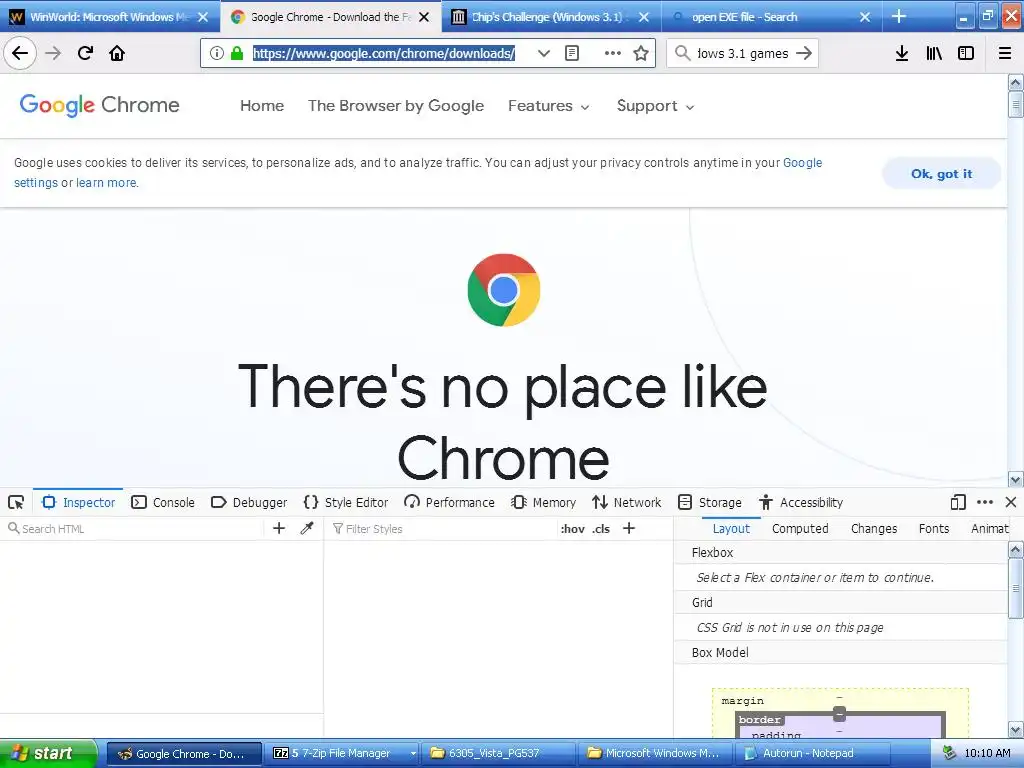Submit search with the arrow button
This screenshot has height=768, width=1024.
(805, 53)
